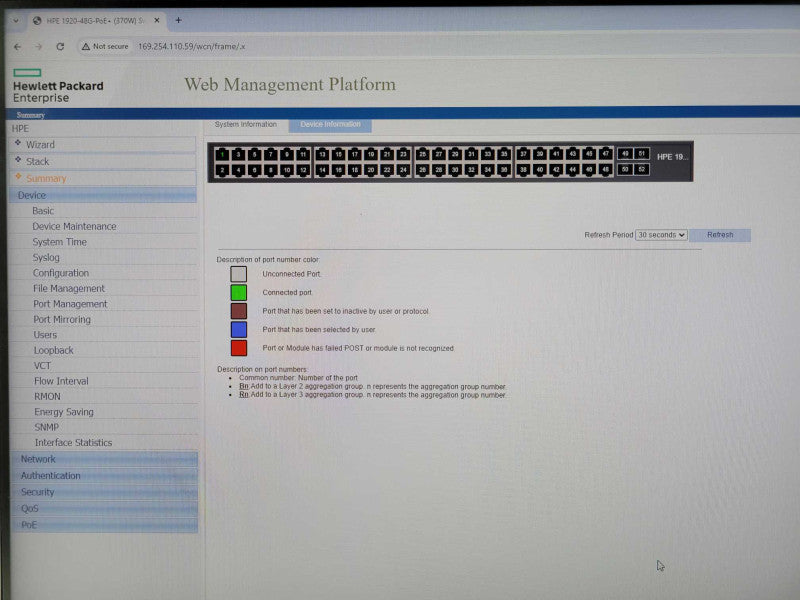
Task: Select SFP port 52 on the switch
Action: point(642,169)
